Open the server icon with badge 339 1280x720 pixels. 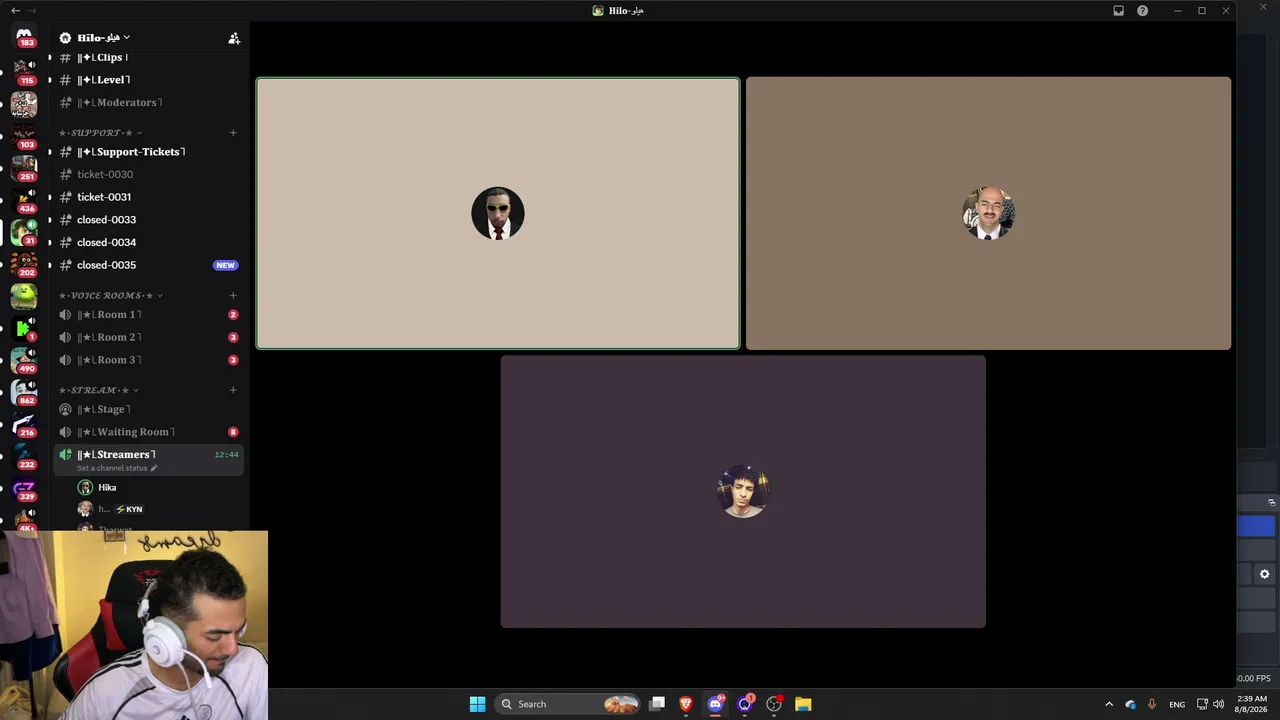24,487
